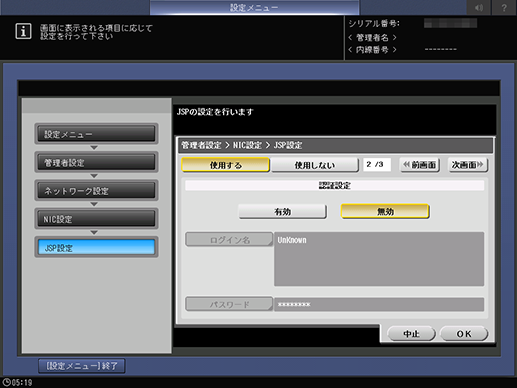Open 設定メニュー in the sidebar
The width and height of the screenshot is (517, 388).
(x=96, y=134)
